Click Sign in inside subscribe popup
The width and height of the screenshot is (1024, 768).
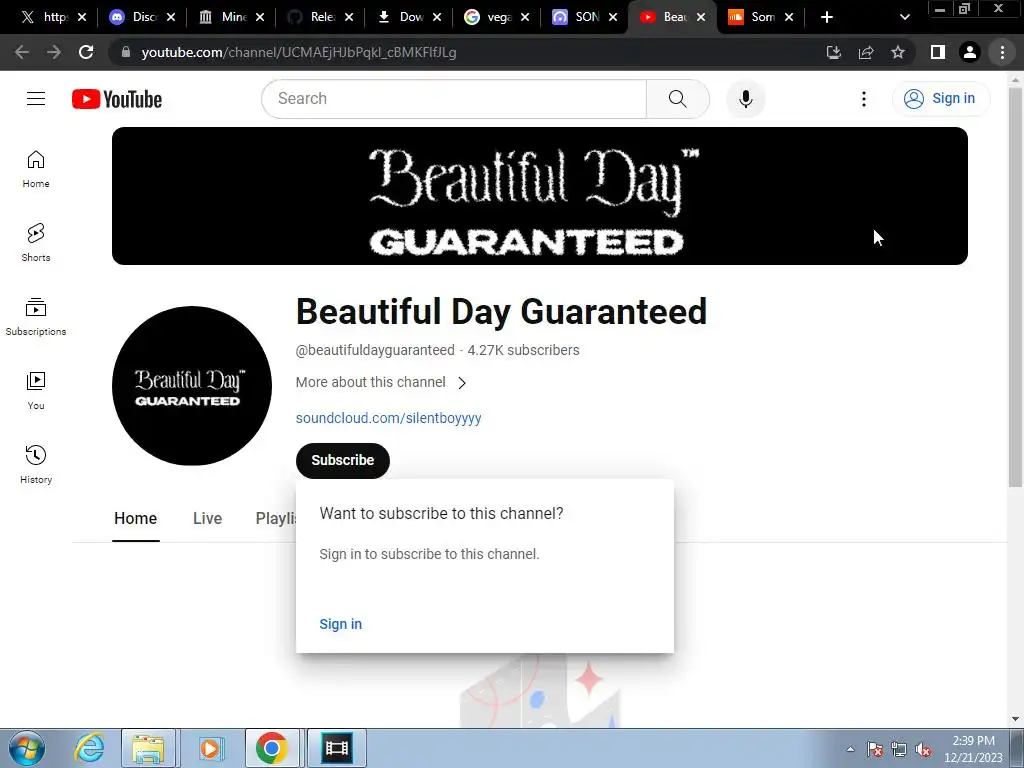340,624
